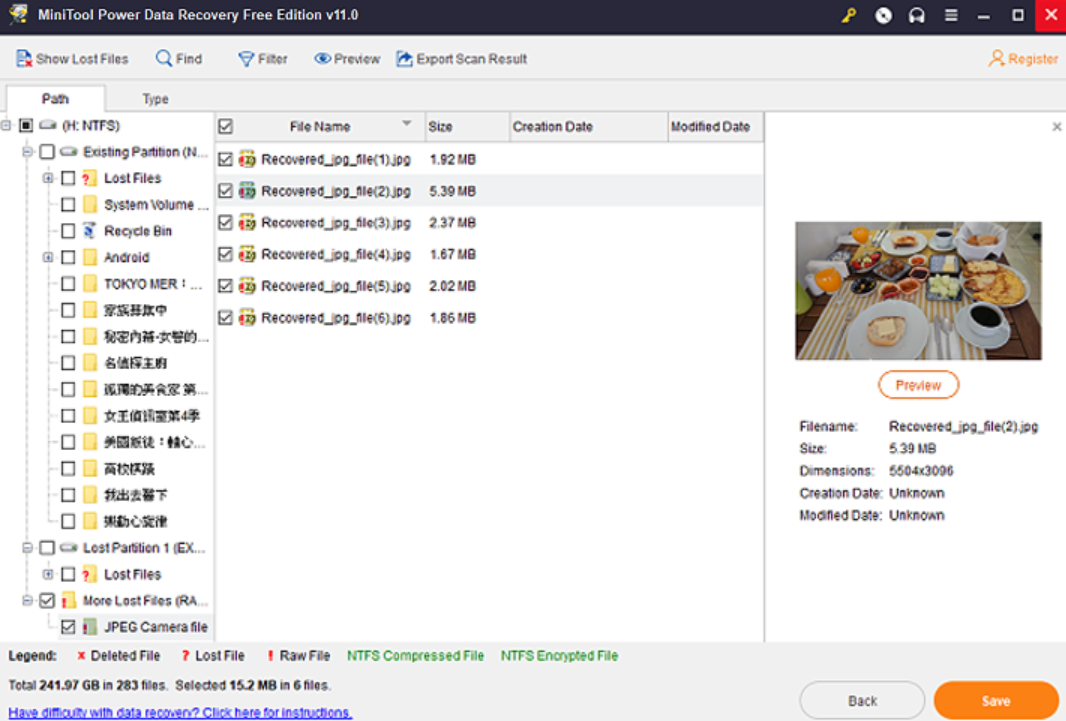Click the Recycle Bin folder icon
The height and width of the screenshot is (721, 1066).
[90, 231]
